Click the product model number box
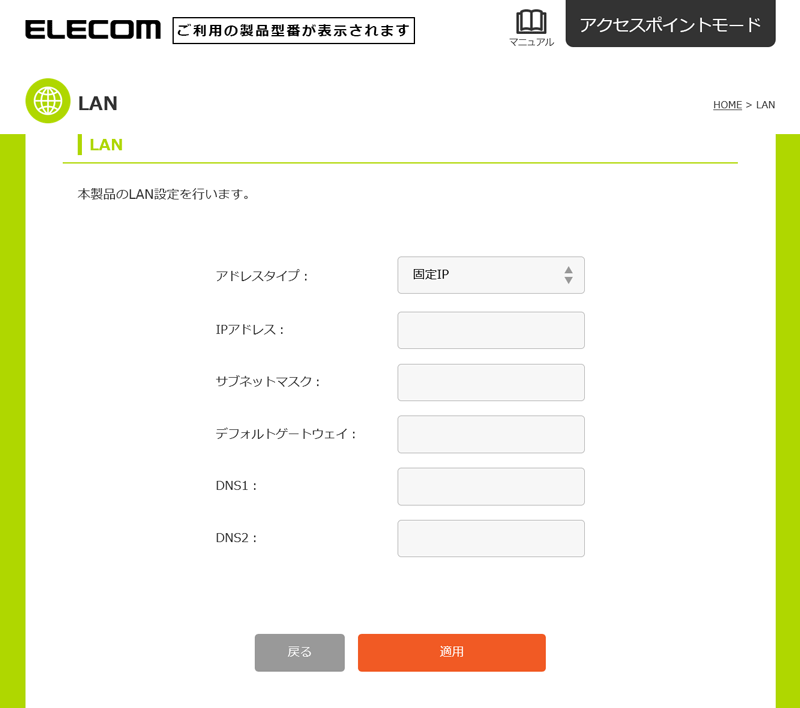The image size is (800, 708). pos(293,31)
